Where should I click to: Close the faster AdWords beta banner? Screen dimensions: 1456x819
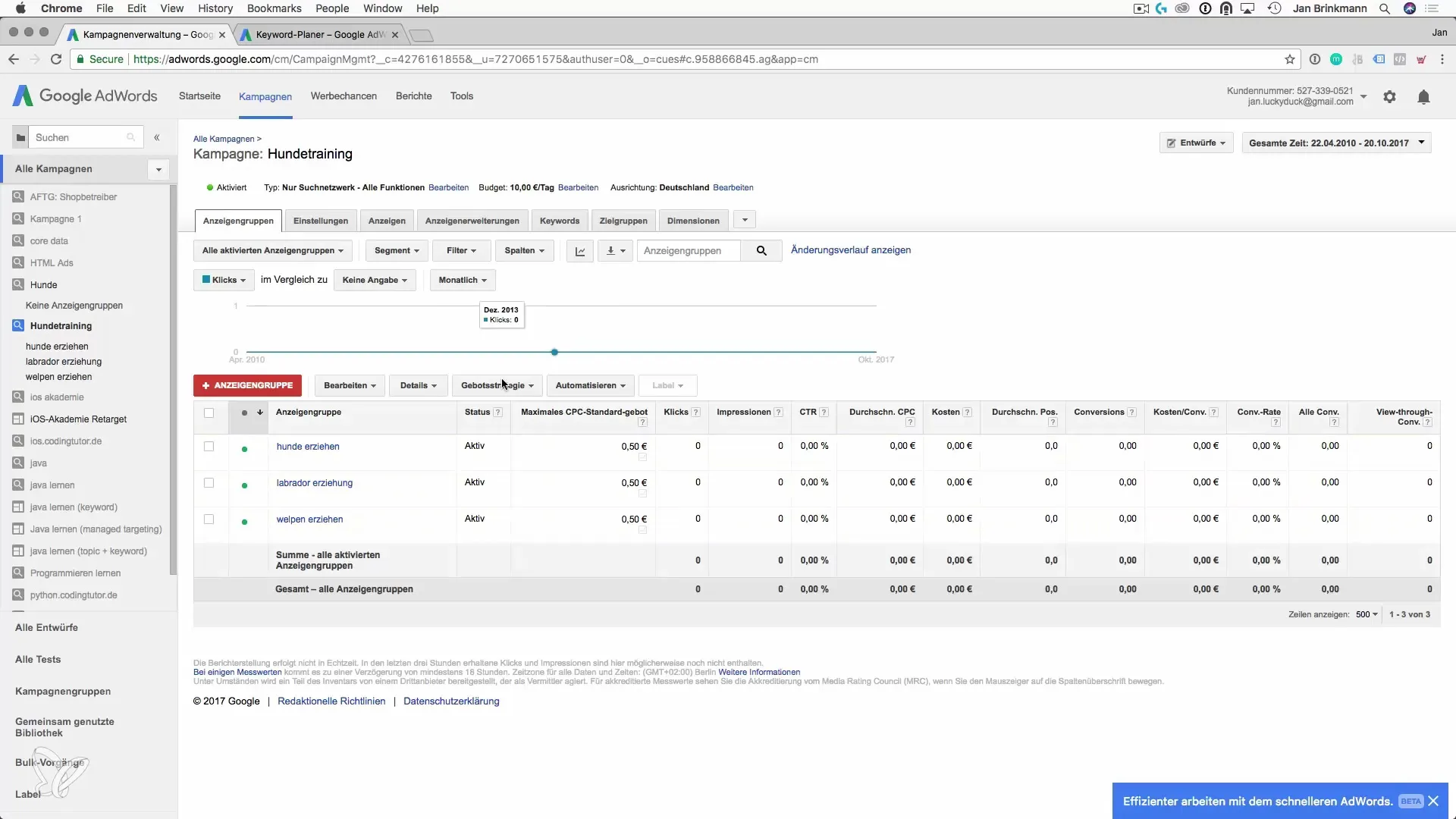1433,801
